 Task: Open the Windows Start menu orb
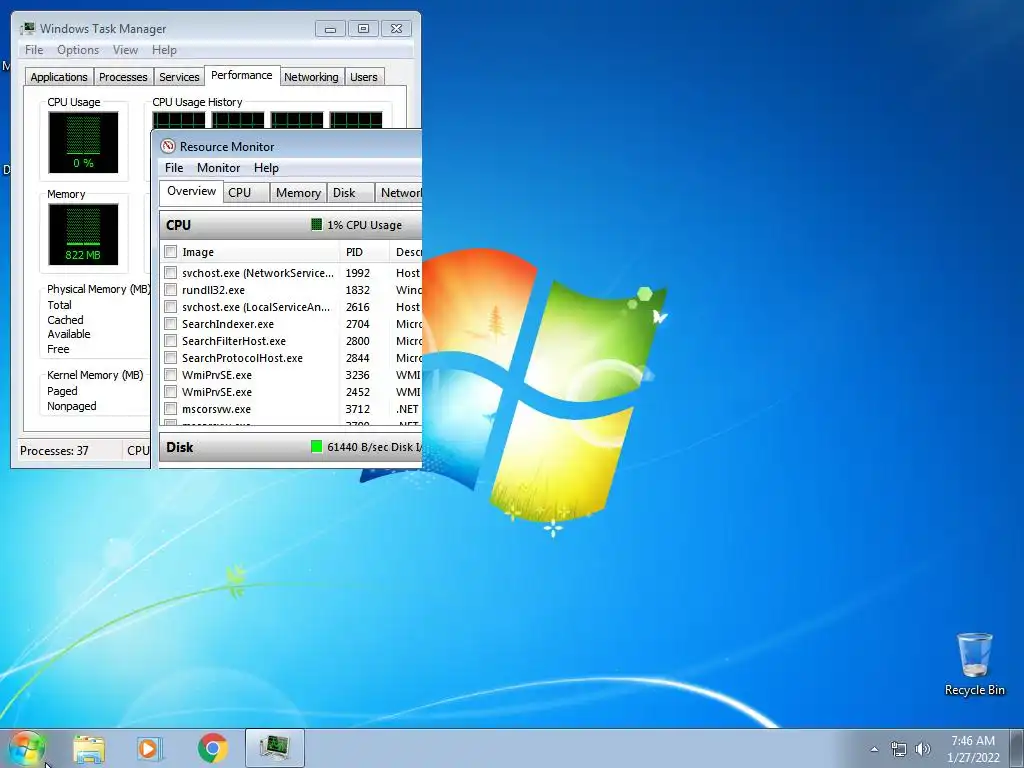(x=27, y=748)
